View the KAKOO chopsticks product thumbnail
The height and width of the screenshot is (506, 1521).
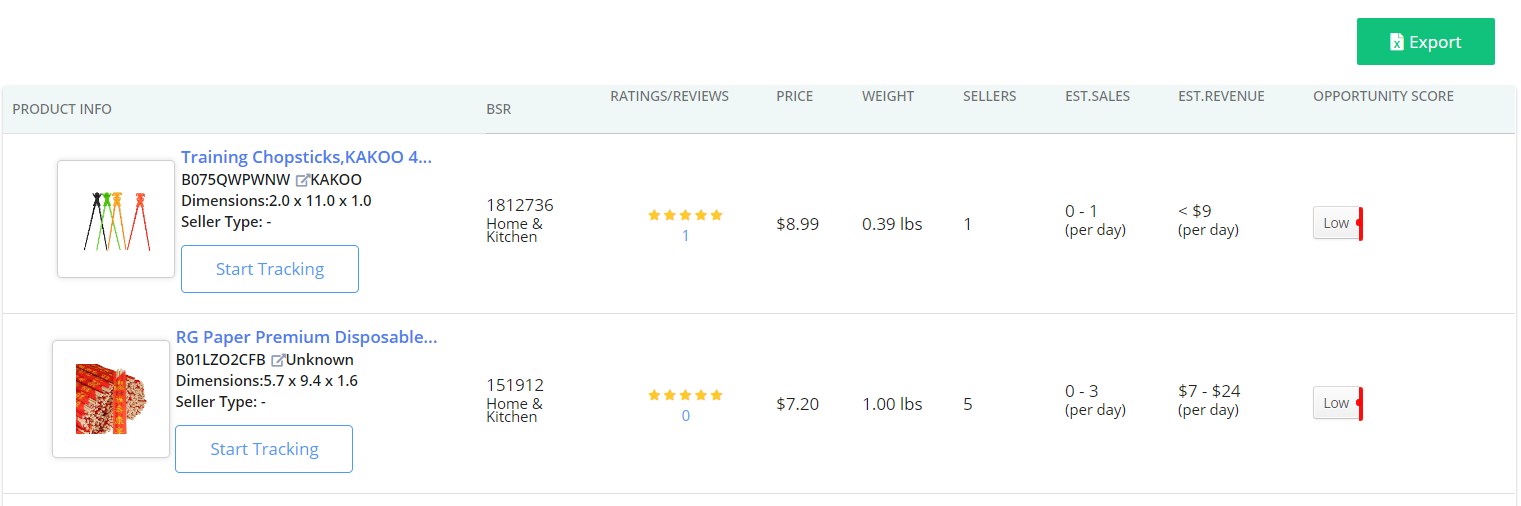(x=116, y=219)
